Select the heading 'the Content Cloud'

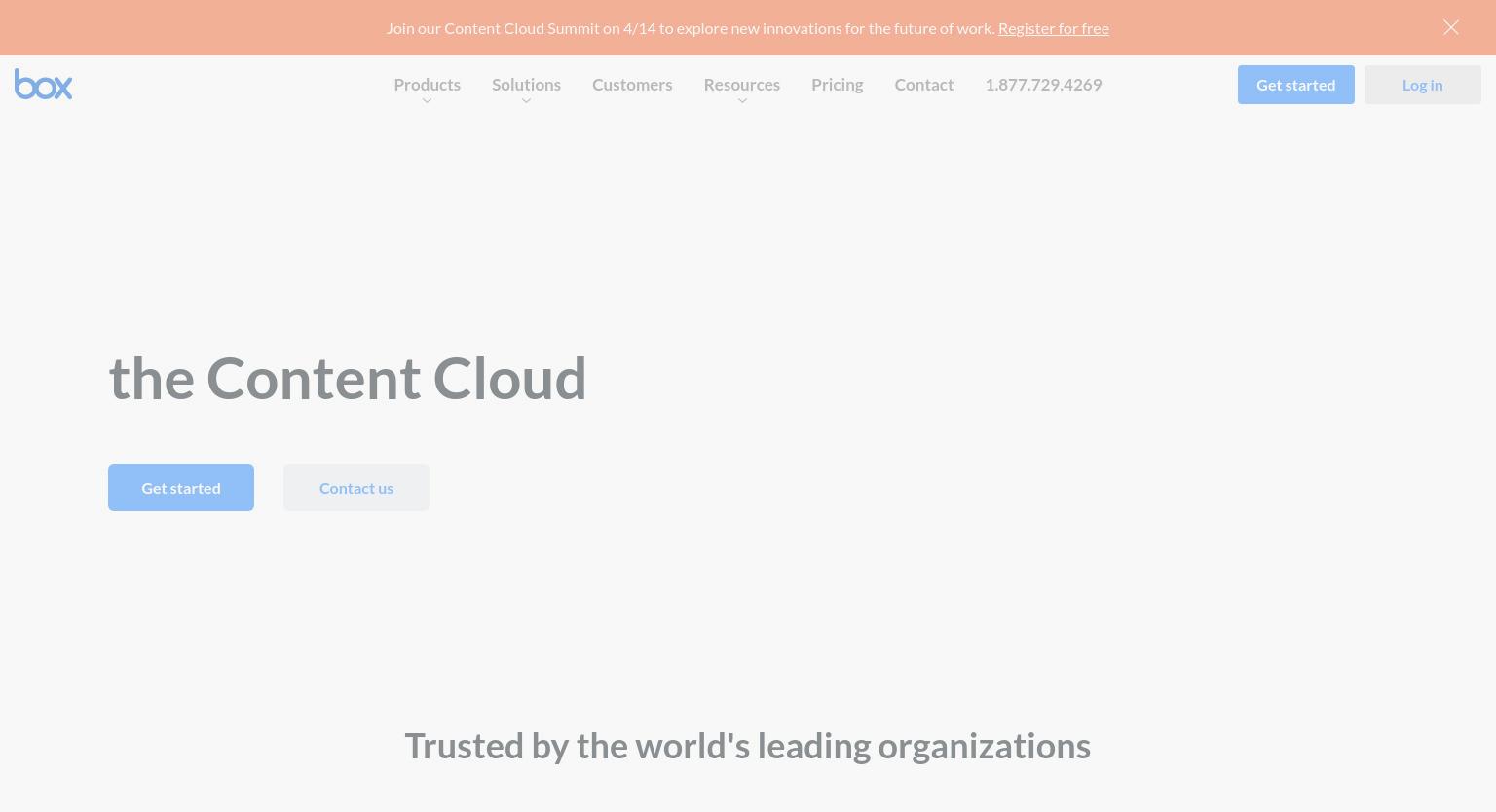point(348,378)
